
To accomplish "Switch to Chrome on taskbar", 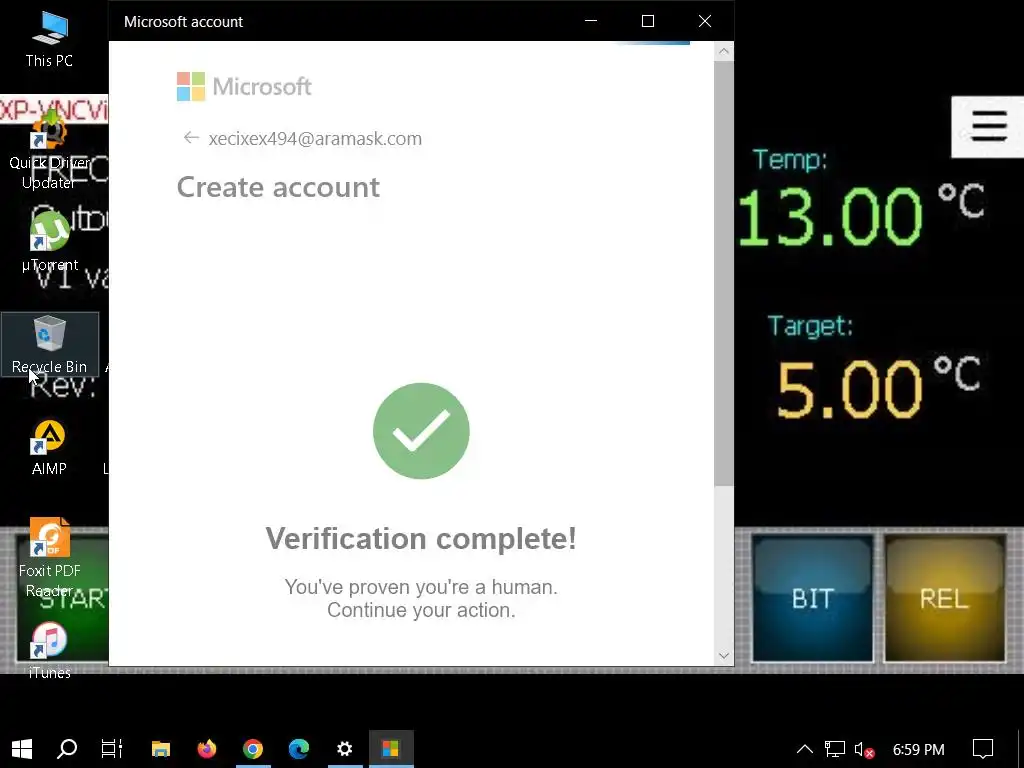I will coord(253,748).
